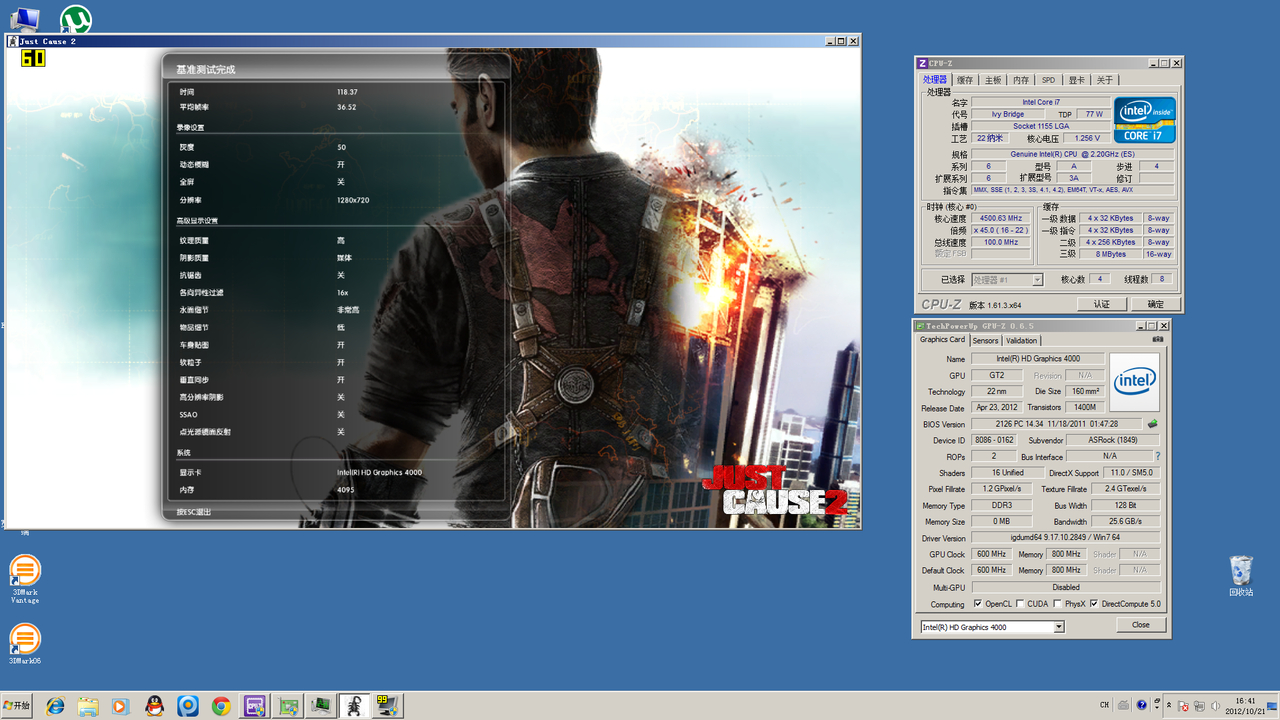Open the blue PPTV taskbar icon
This screenshot has height=720, width=1280.
(188, 706)
